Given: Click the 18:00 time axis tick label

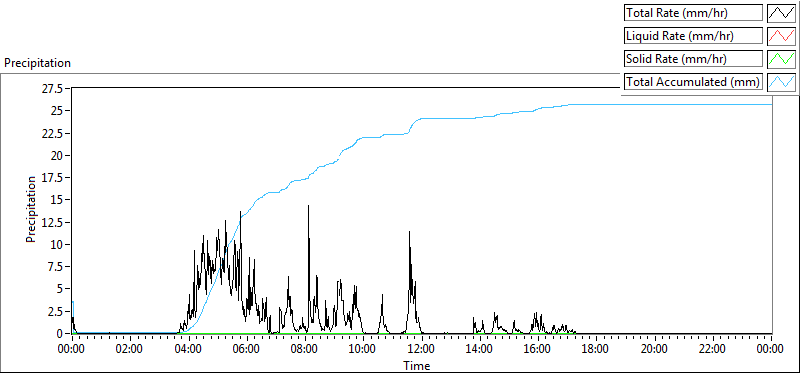Looking at the screenshot, I should [595, 349].
